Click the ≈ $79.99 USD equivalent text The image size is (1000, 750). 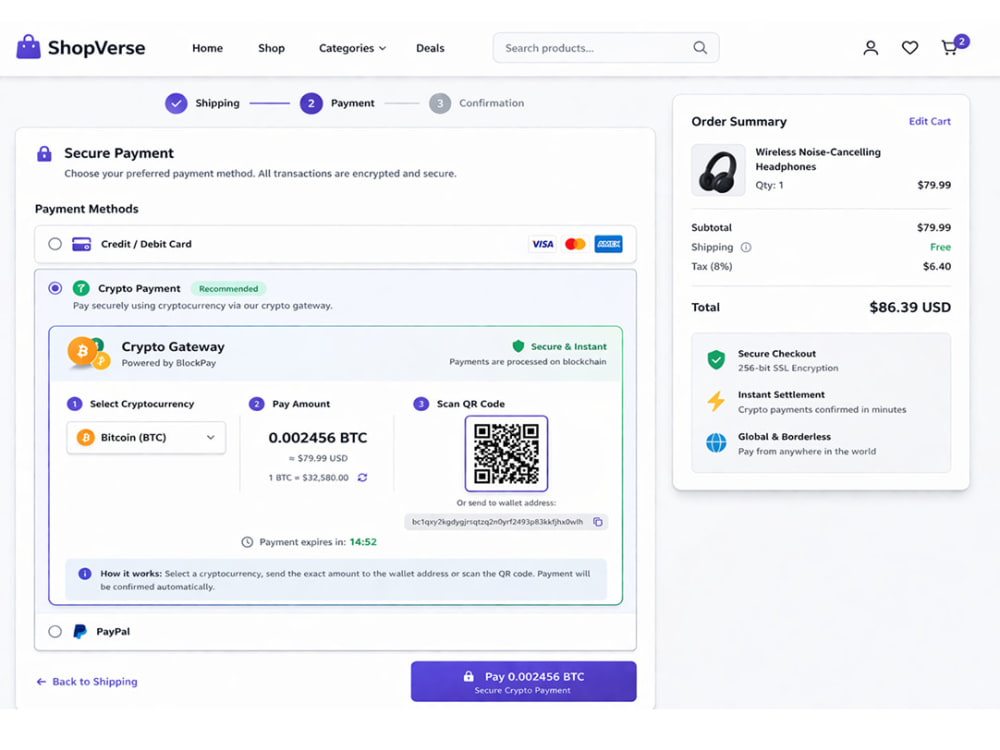pos(318,459)
